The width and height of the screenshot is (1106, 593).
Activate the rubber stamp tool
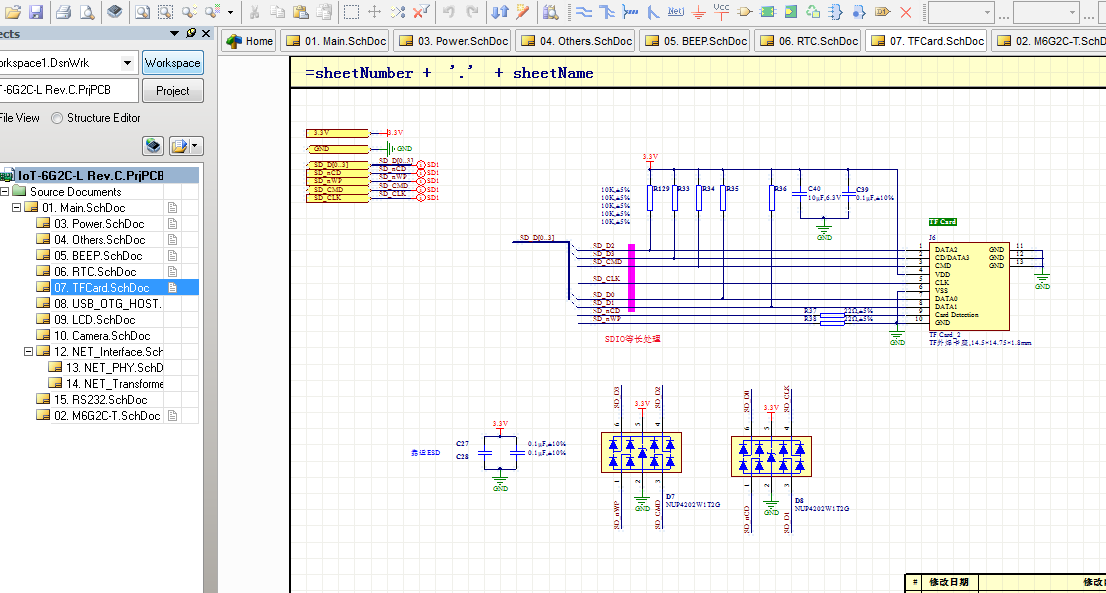point(324,11)
